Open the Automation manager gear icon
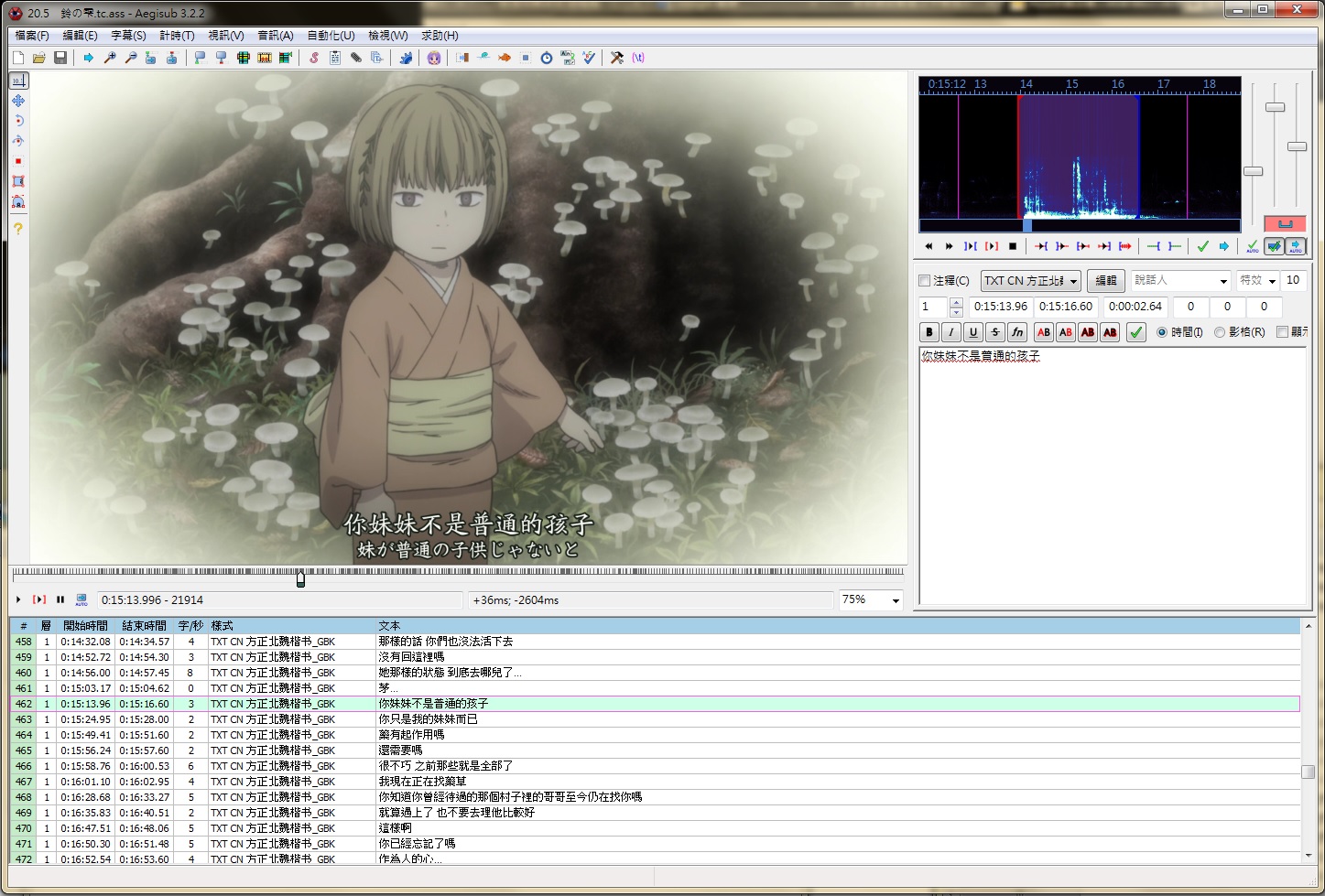 click(406, 58)
